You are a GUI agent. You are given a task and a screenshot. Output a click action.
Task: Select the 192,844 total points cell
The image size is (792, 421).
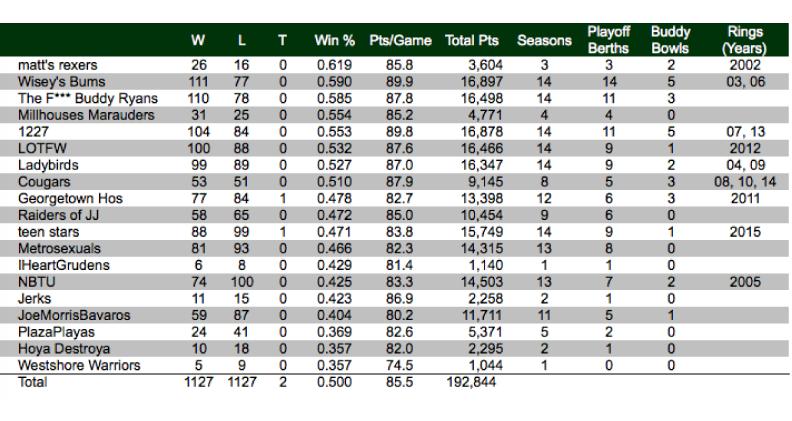(471, 382)
